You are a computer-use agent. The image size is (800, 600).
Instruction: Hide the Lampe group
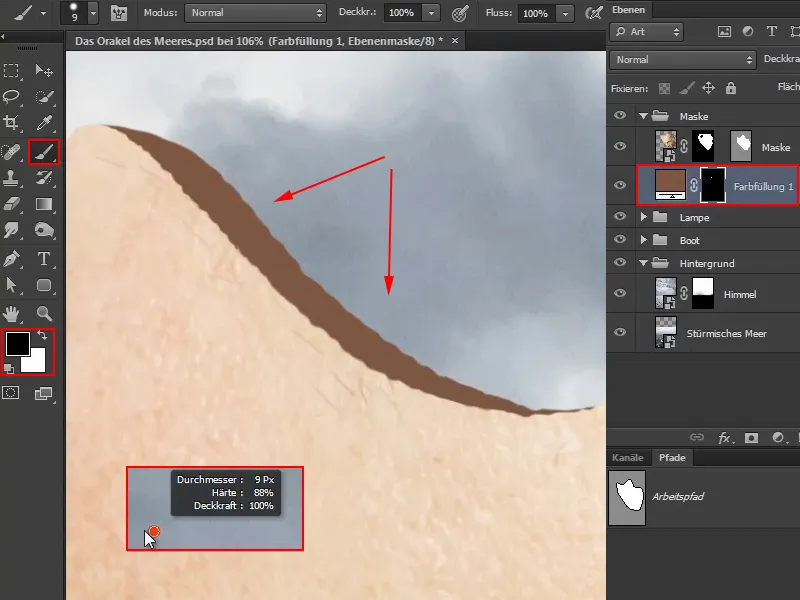pyautogui.click(x=620, y=216)
